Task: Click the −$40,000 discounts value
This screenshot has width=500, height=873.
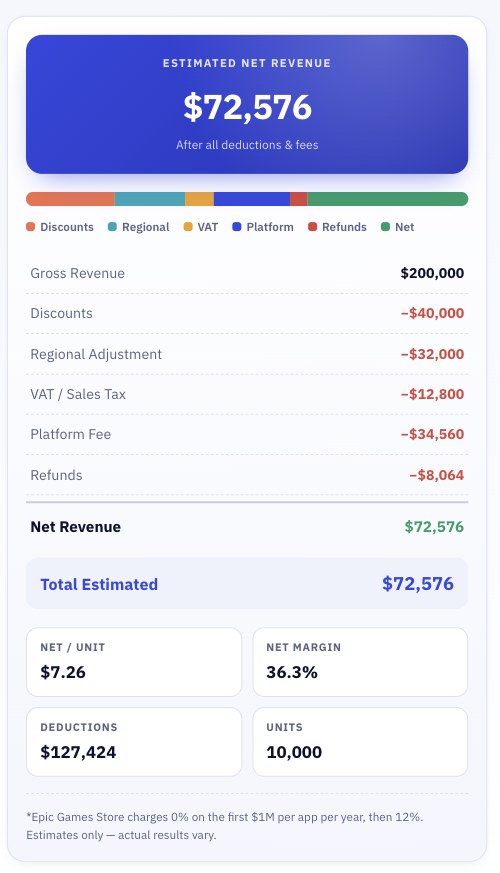Action: click(432, 313)
